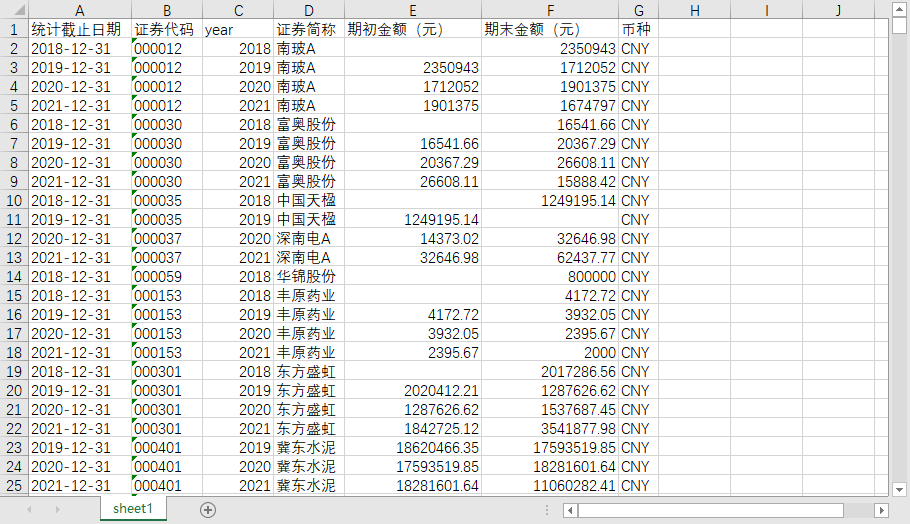This screenshot has width=910, height=524.
Task: Click the vertical scrollbar thumb
Action: (x=899, y=27)
